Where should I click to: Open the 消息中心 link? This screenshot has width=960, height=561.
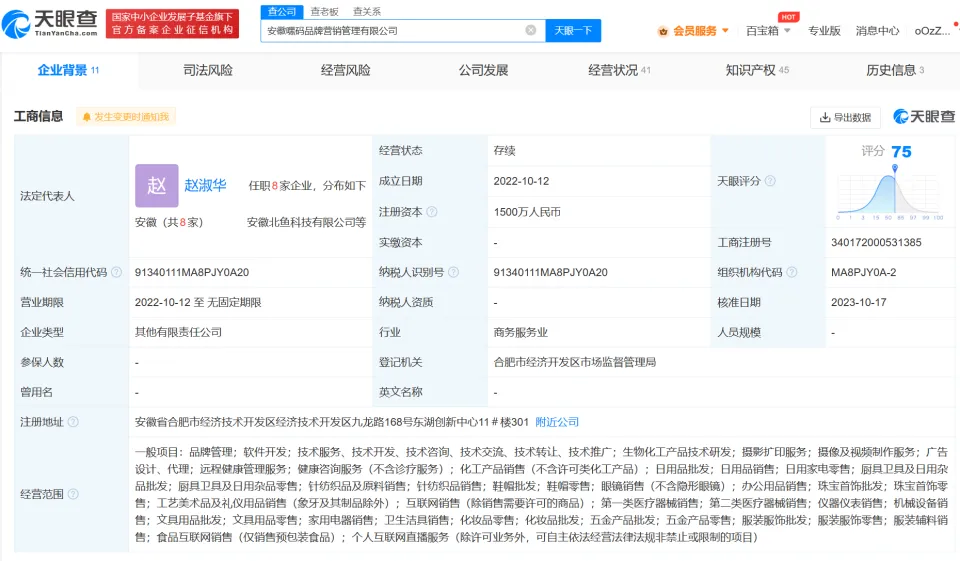[877, 31]
